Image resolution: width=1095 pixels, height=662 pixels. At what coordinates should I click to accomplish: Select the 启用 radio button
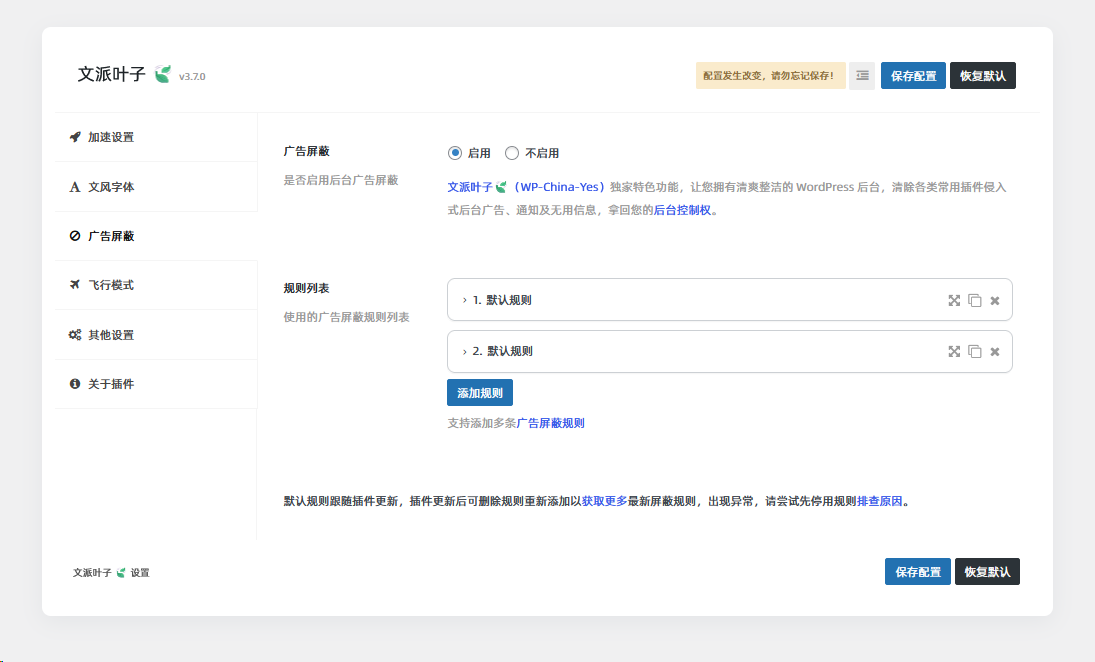pyautogui.click(x=455, y=153)
